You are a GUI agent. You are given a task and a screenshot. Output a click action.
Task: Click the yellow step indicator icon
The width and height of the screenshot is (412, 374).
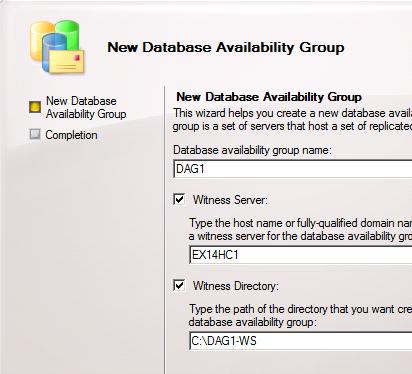[35, 107]
